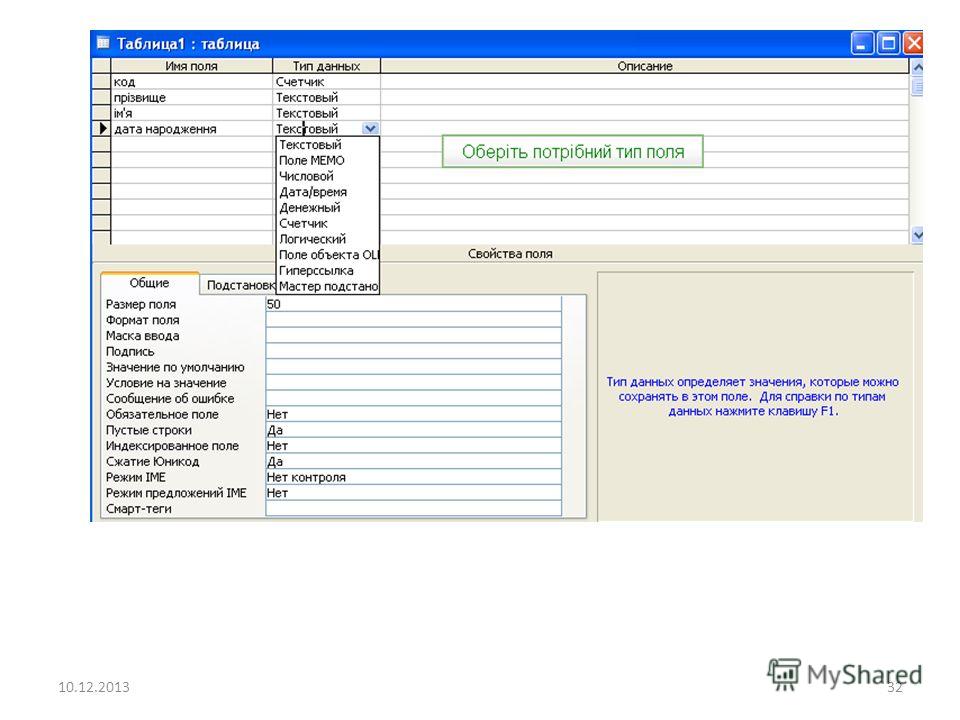
Task: Maximize the Таблица1 window
Action: coord(888,43)
